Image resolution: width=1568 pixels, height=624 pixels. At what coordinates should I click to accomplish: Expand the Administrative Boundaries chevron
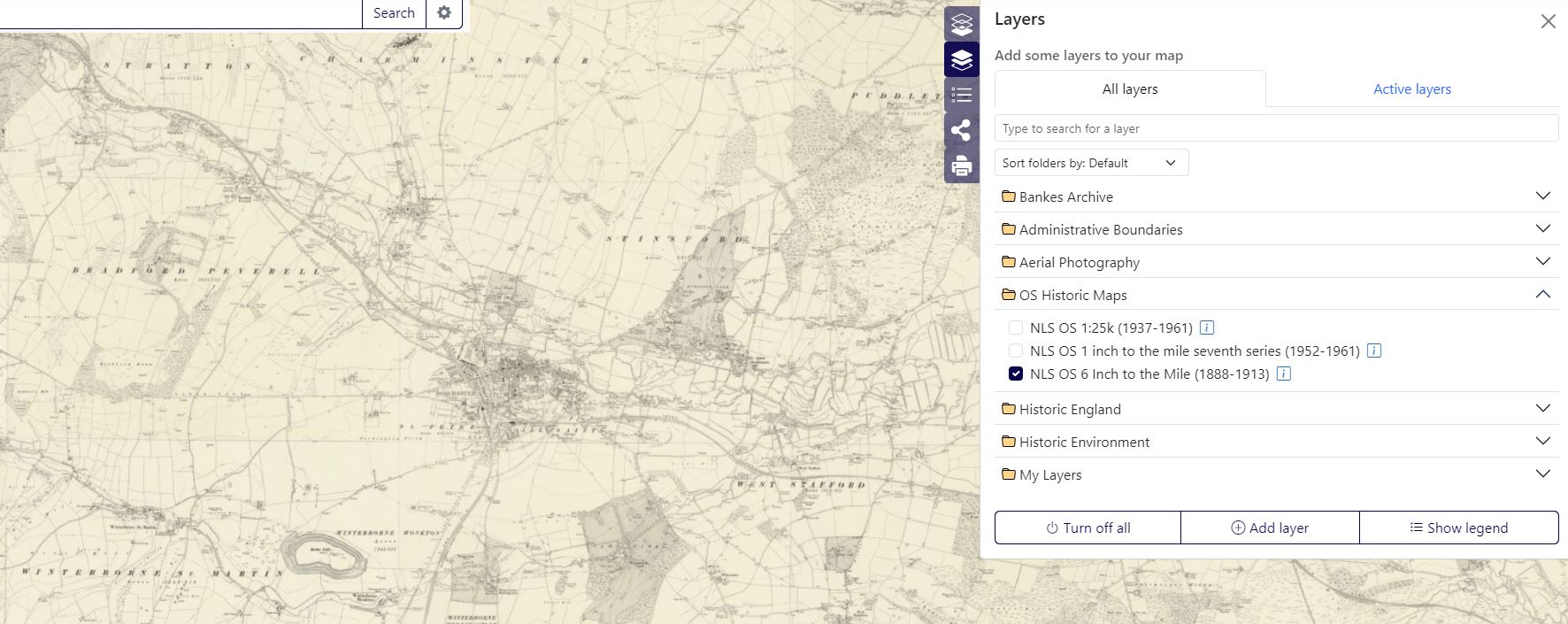coord(1543,228)
